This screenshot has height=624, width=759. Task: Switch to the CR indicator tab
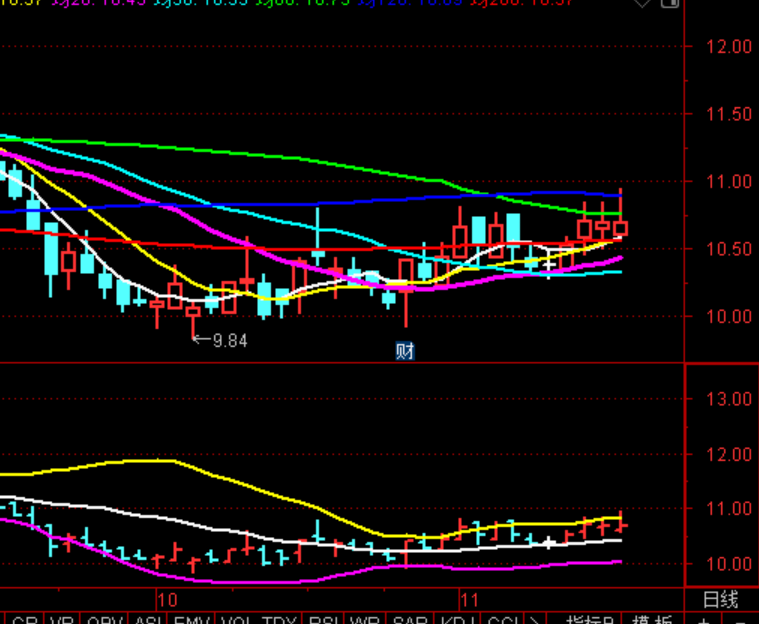pyautogui.click(x=24, y=619)
